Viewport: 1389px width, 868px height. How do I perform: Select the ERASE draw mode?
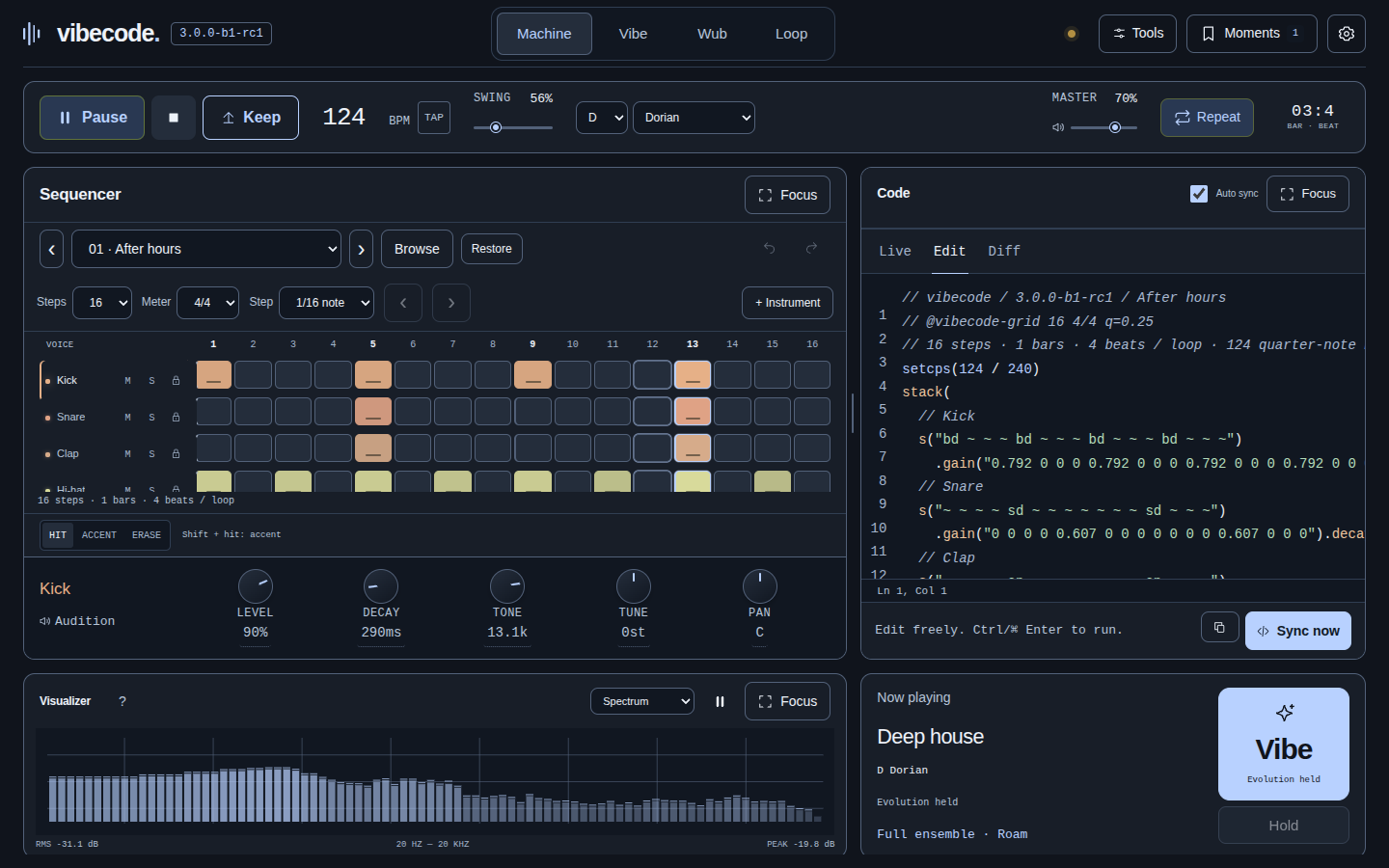click(147, 535)
